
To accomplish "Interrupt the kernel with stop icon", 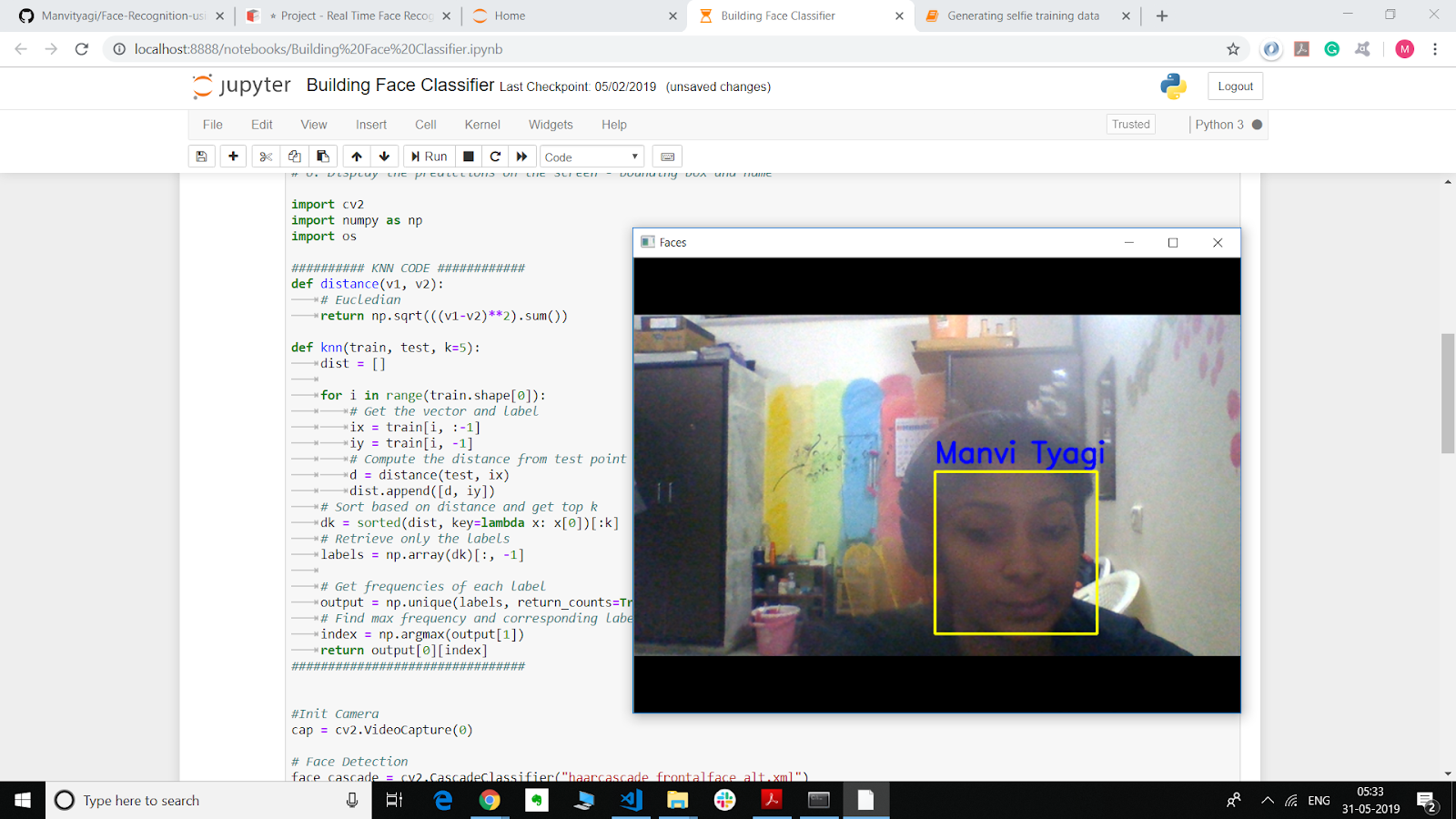I will pyautogui.click(x=468, y=156).
